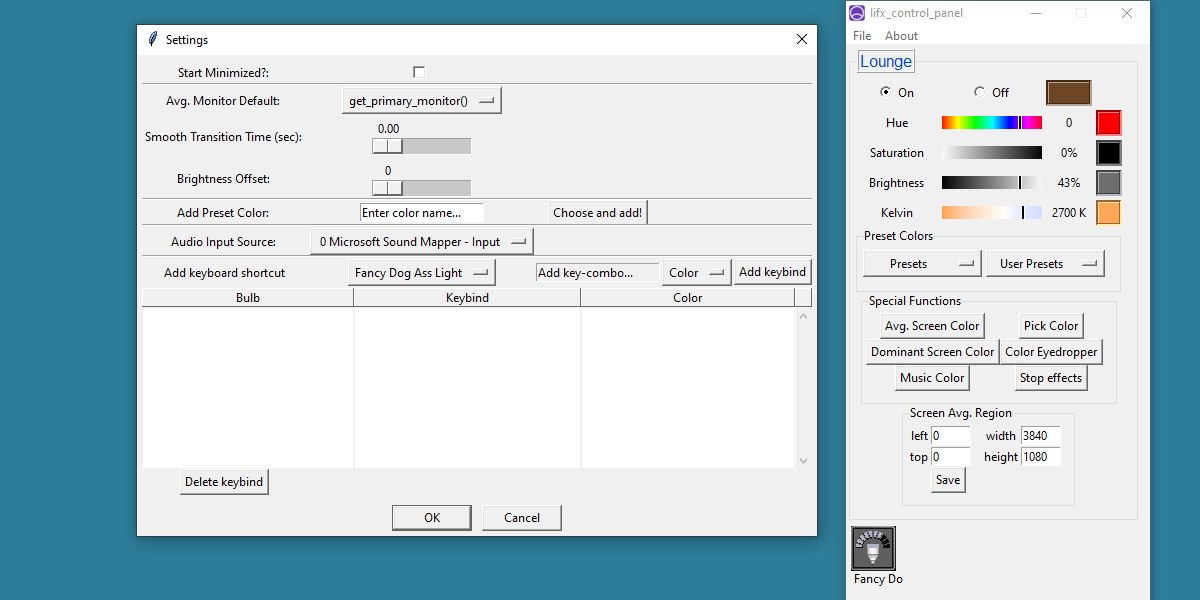Click the Brightness gradient slider
The width and height of the screenshot is (1200, 600).
point(992,183)
